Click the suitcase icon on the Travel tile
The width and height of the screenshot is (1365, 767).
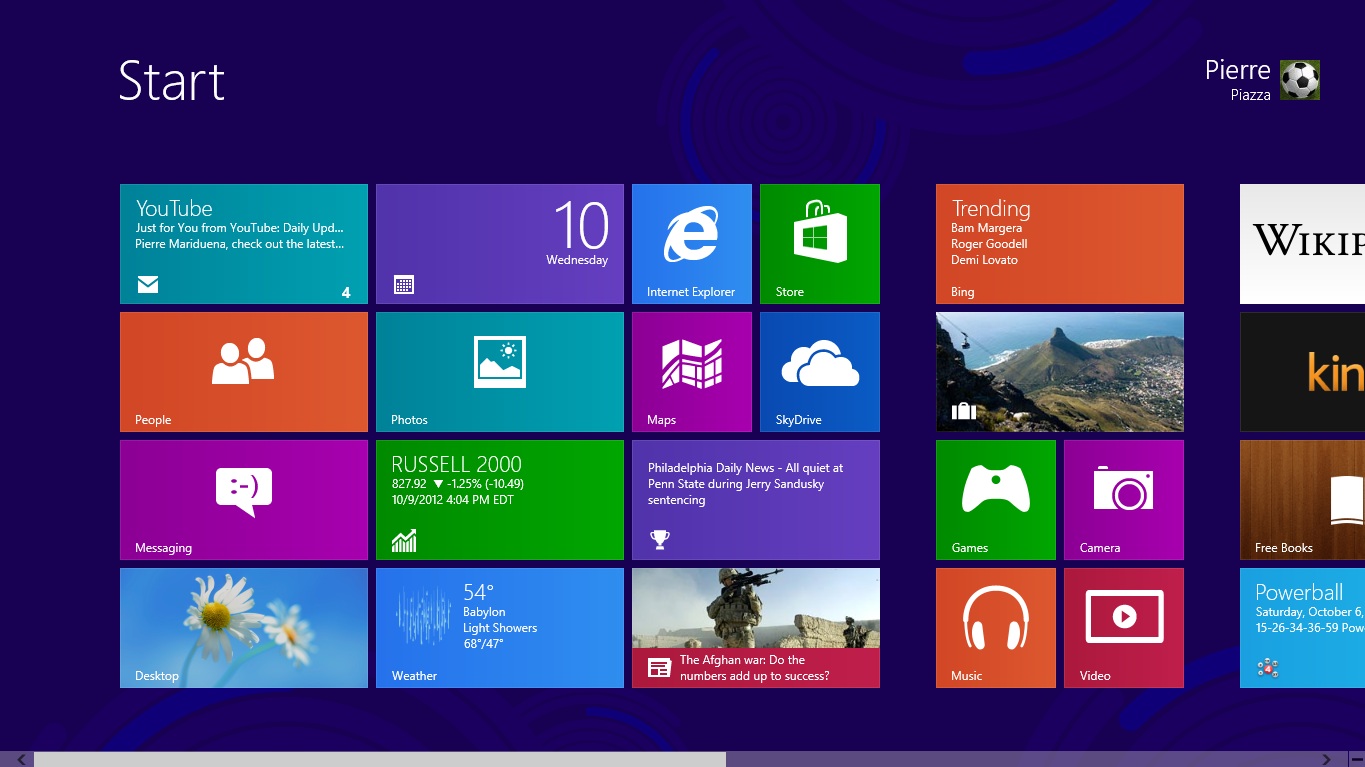tap(963, 410)
